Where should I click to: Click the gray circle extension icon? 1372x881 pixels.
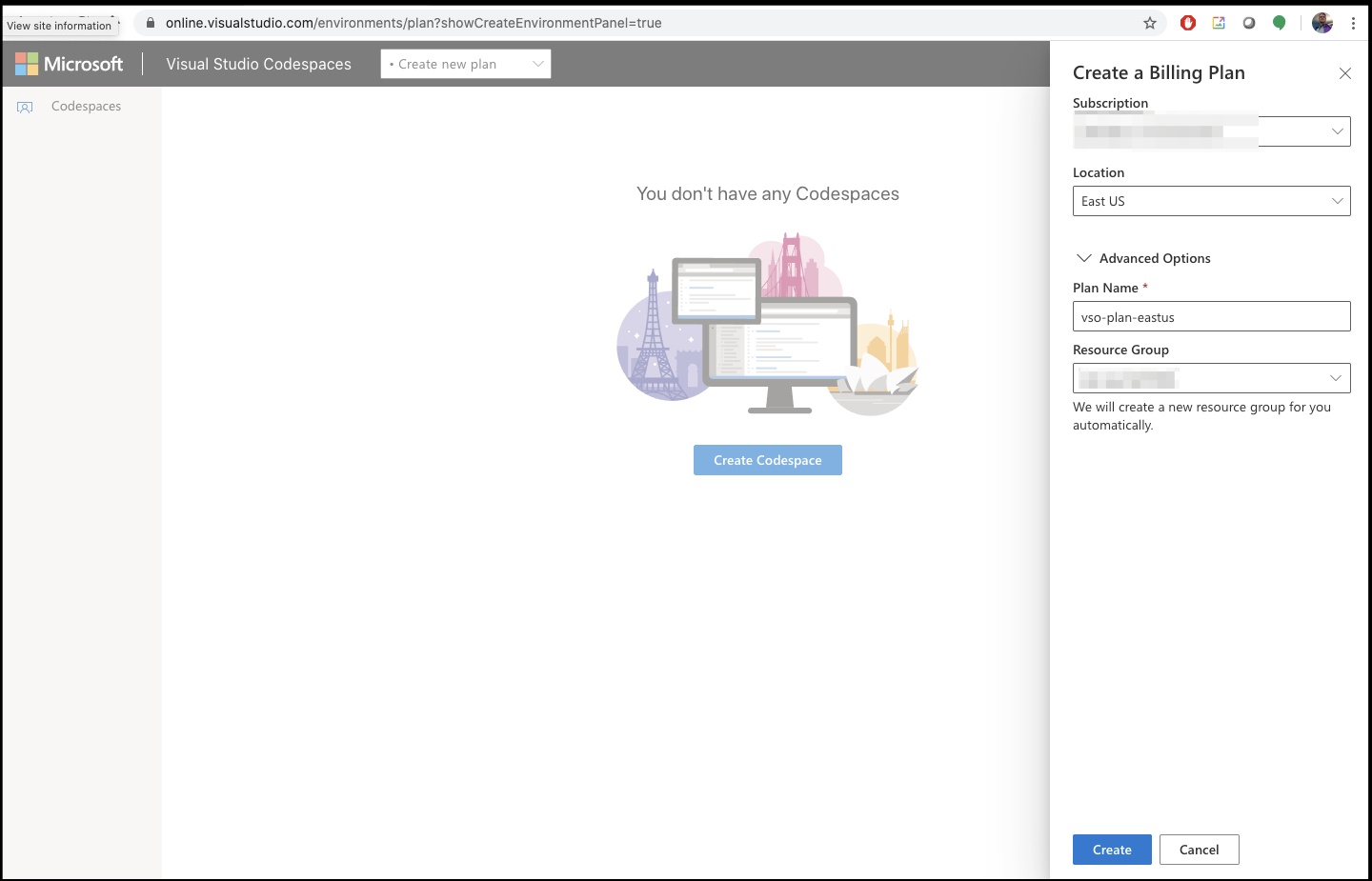[x=1249, y=23]
